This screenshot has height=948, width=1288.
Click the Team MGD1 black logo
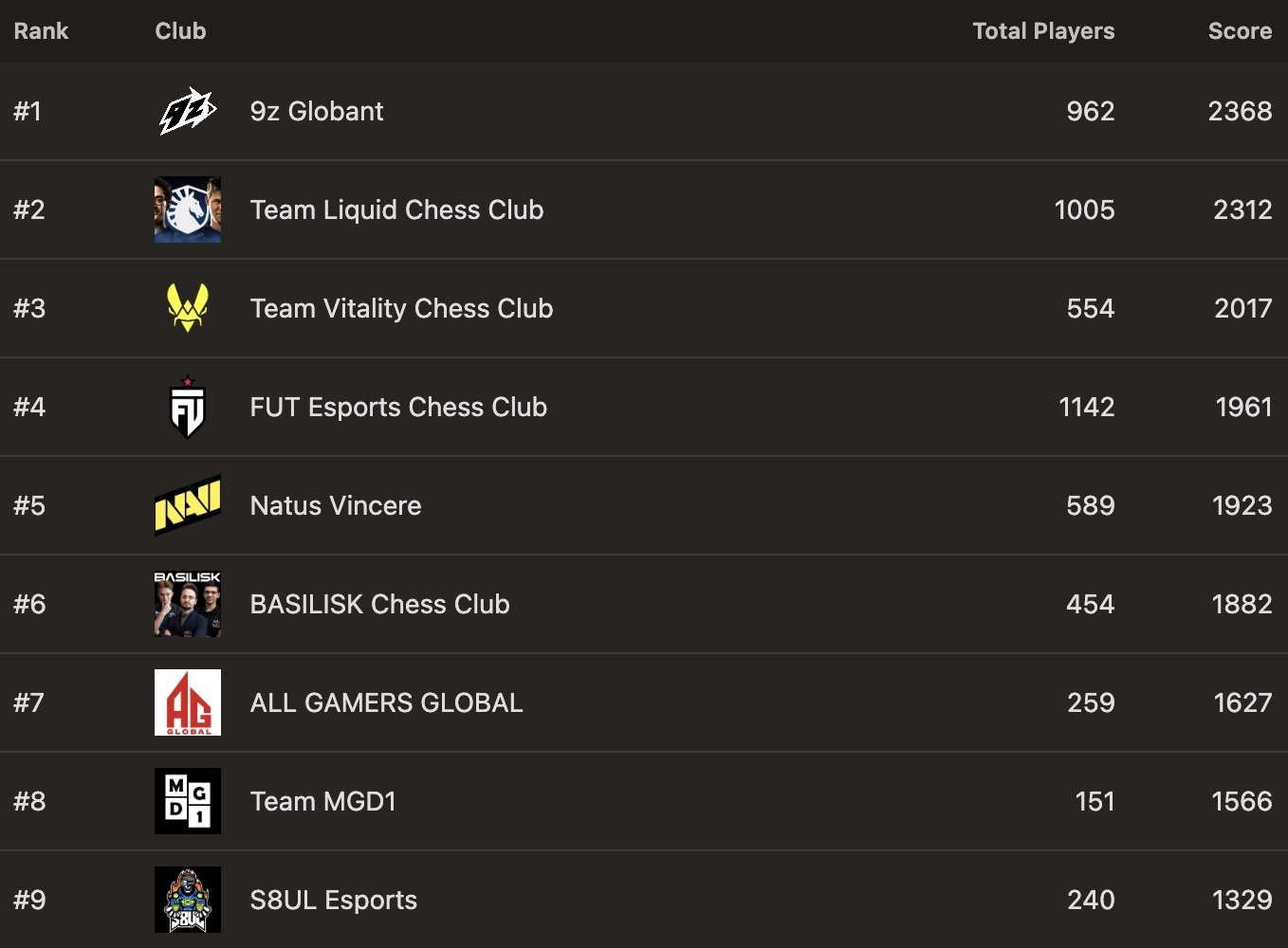[x=188, y=801]
